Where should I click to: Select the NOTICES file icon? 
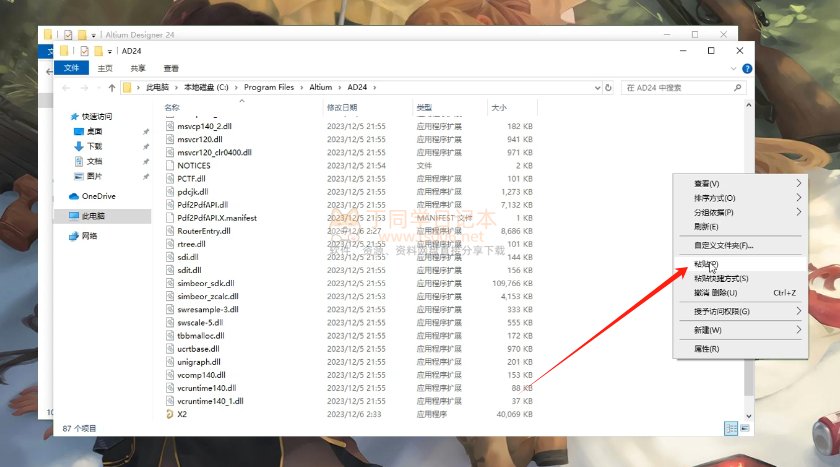click(170, 165)
